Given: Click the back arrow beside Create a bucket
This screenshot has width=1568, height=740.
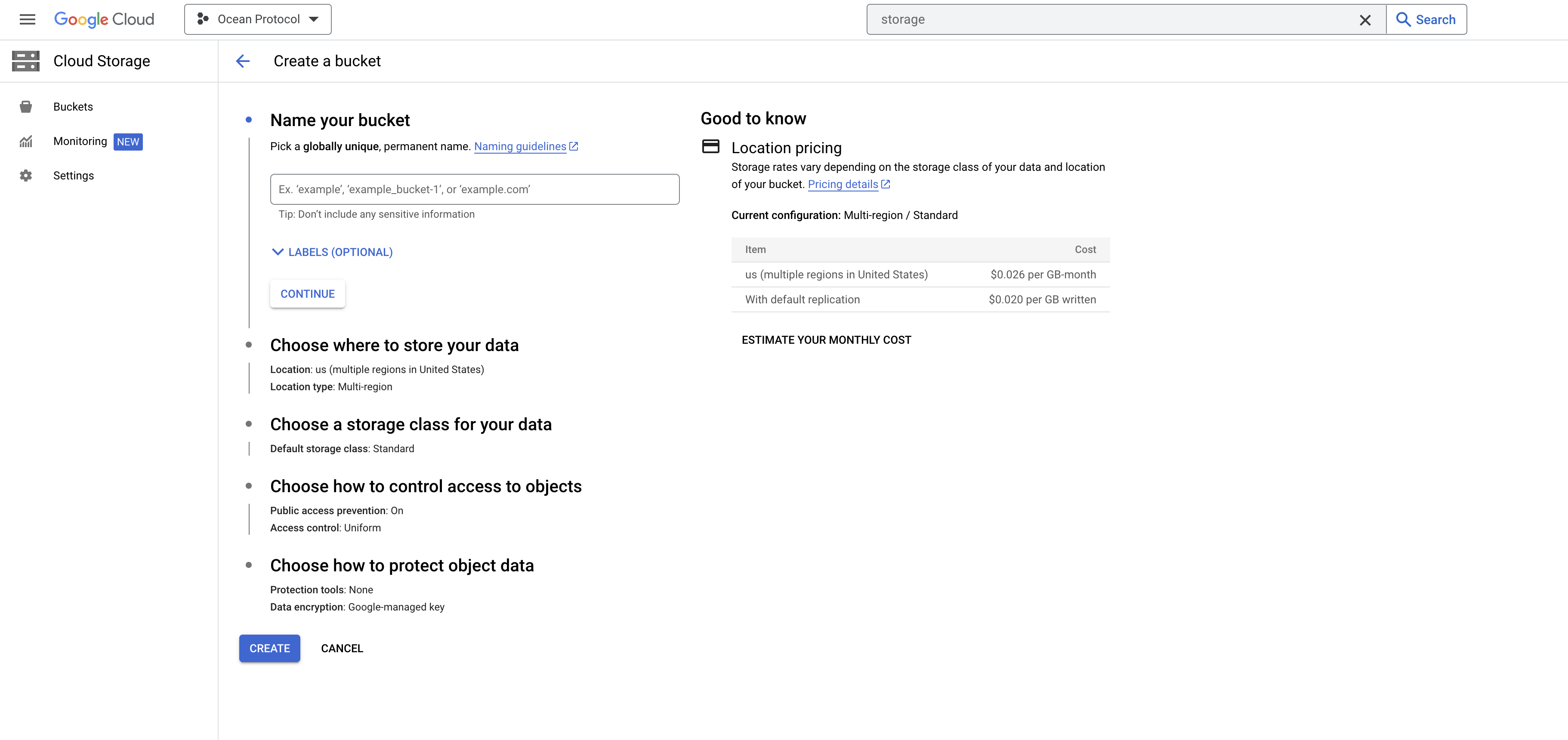Looking at the screenshot, I should [243, 61].
